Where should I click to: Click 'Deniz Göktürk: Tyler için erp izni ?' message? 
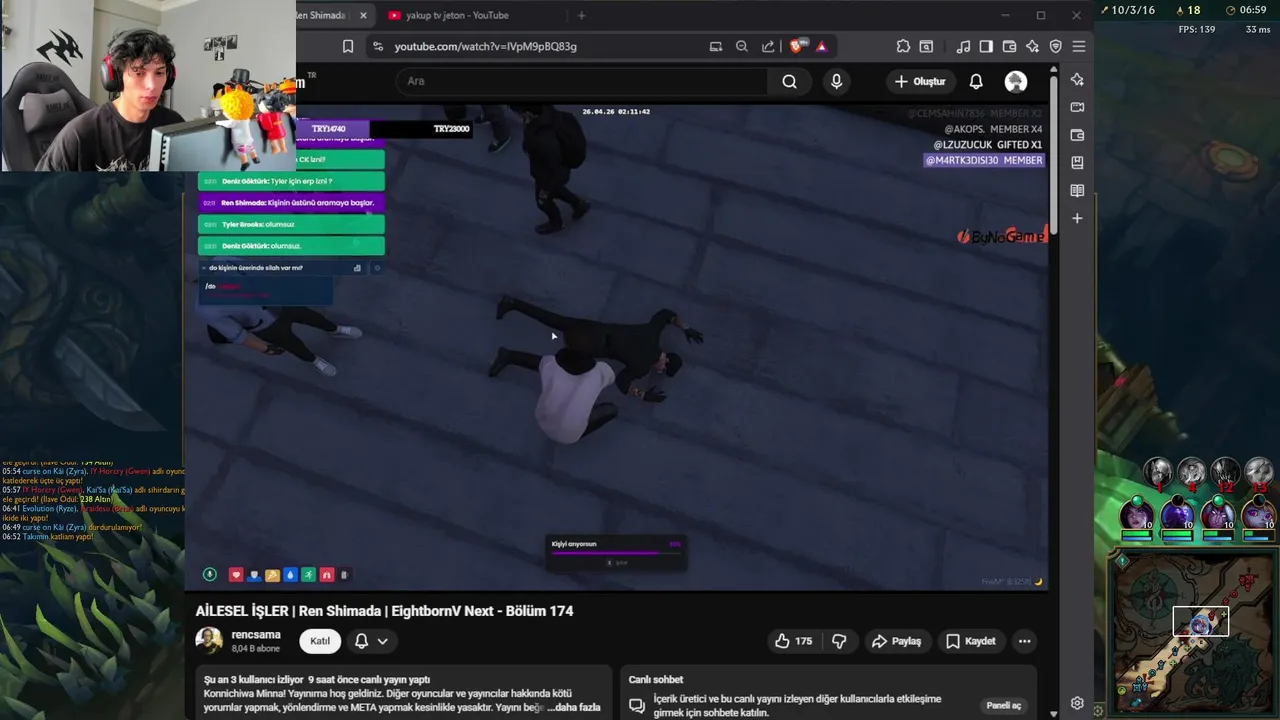291,181
